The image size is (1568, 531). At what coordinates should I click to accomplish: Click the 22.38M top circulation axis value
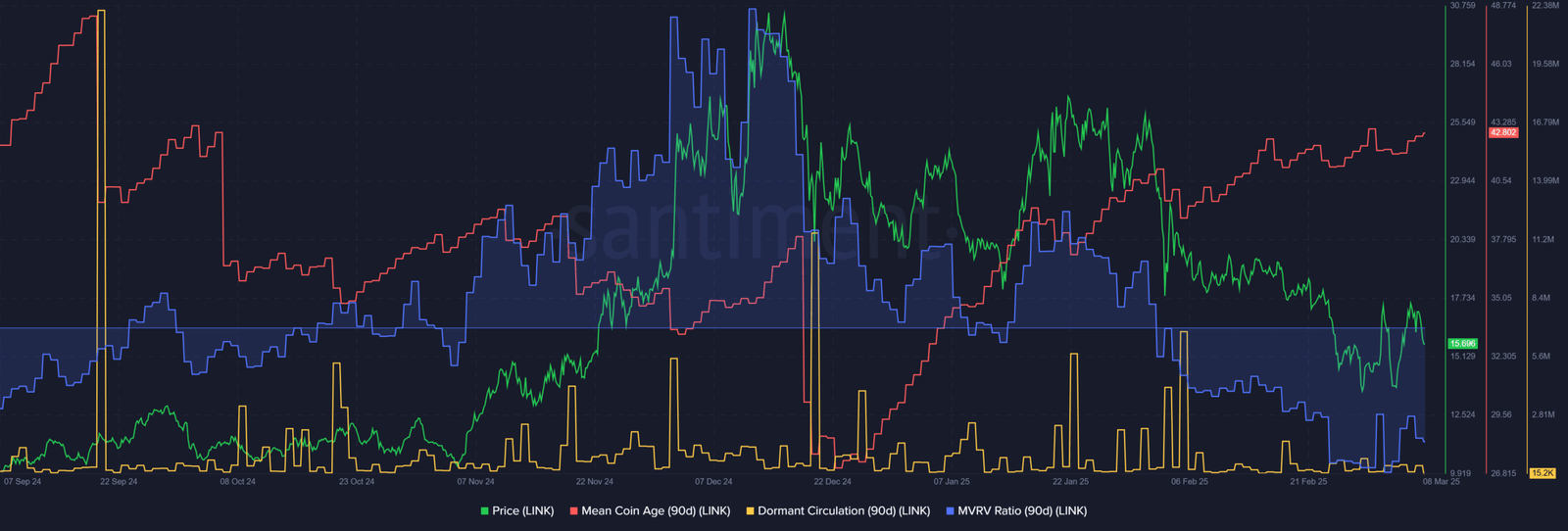click(x=1544, y=6)
